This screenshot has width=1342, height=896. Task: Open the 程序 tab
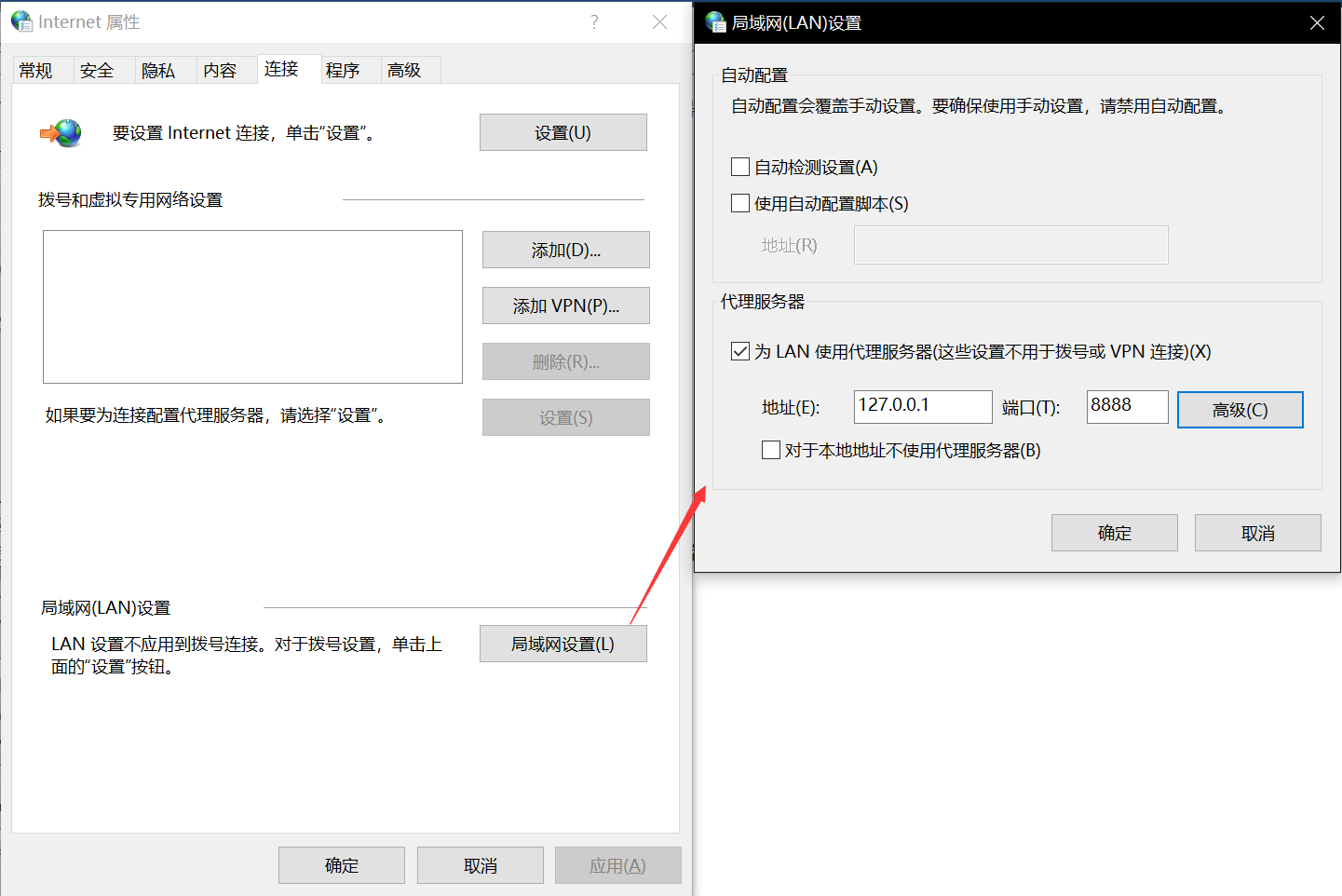[x=343, y=71]
